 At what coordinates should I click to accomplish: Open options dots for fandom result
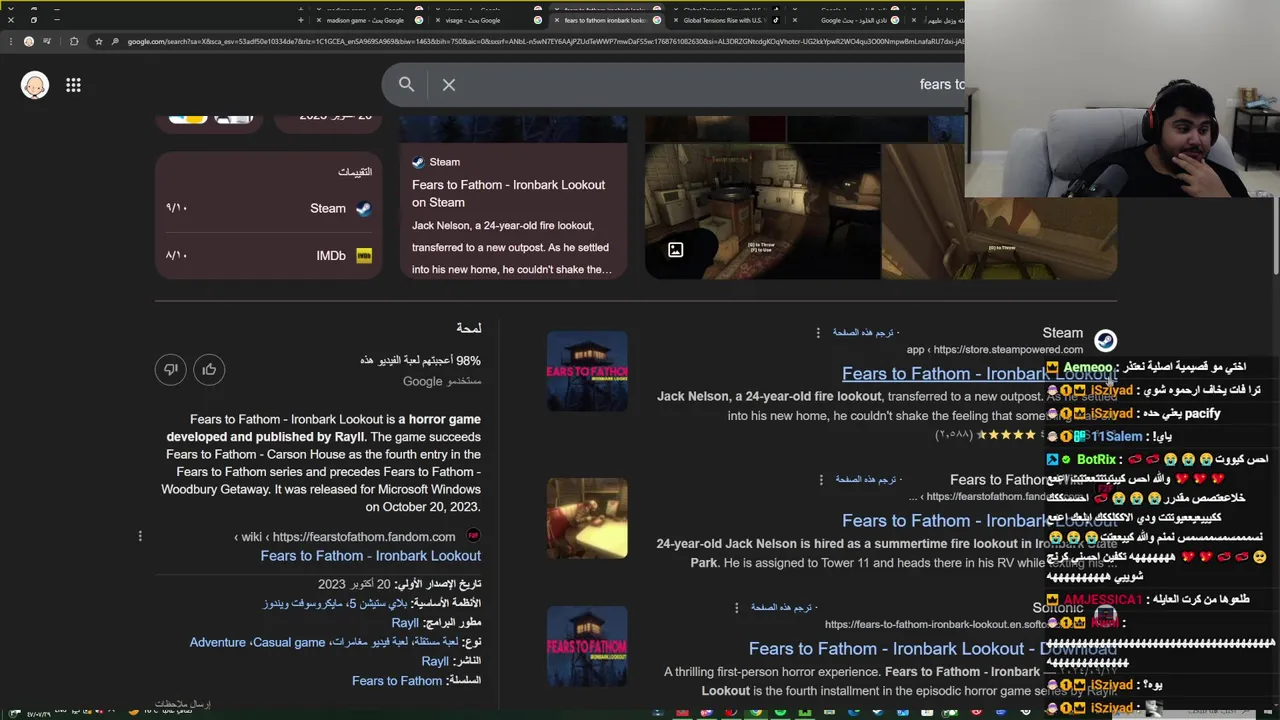point(821,480)
